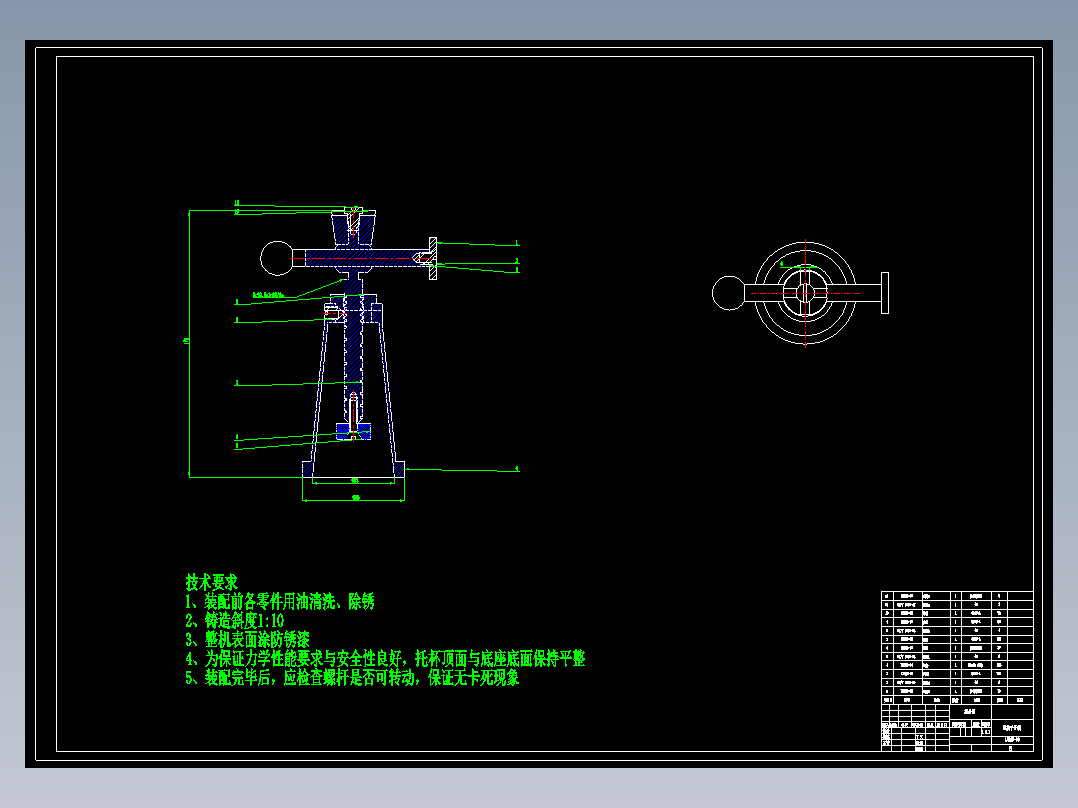The height and width of the screenshot is (808, 1078).
Task: Select the line '2、铸造斜度1:10'
Action: point(234,621)
